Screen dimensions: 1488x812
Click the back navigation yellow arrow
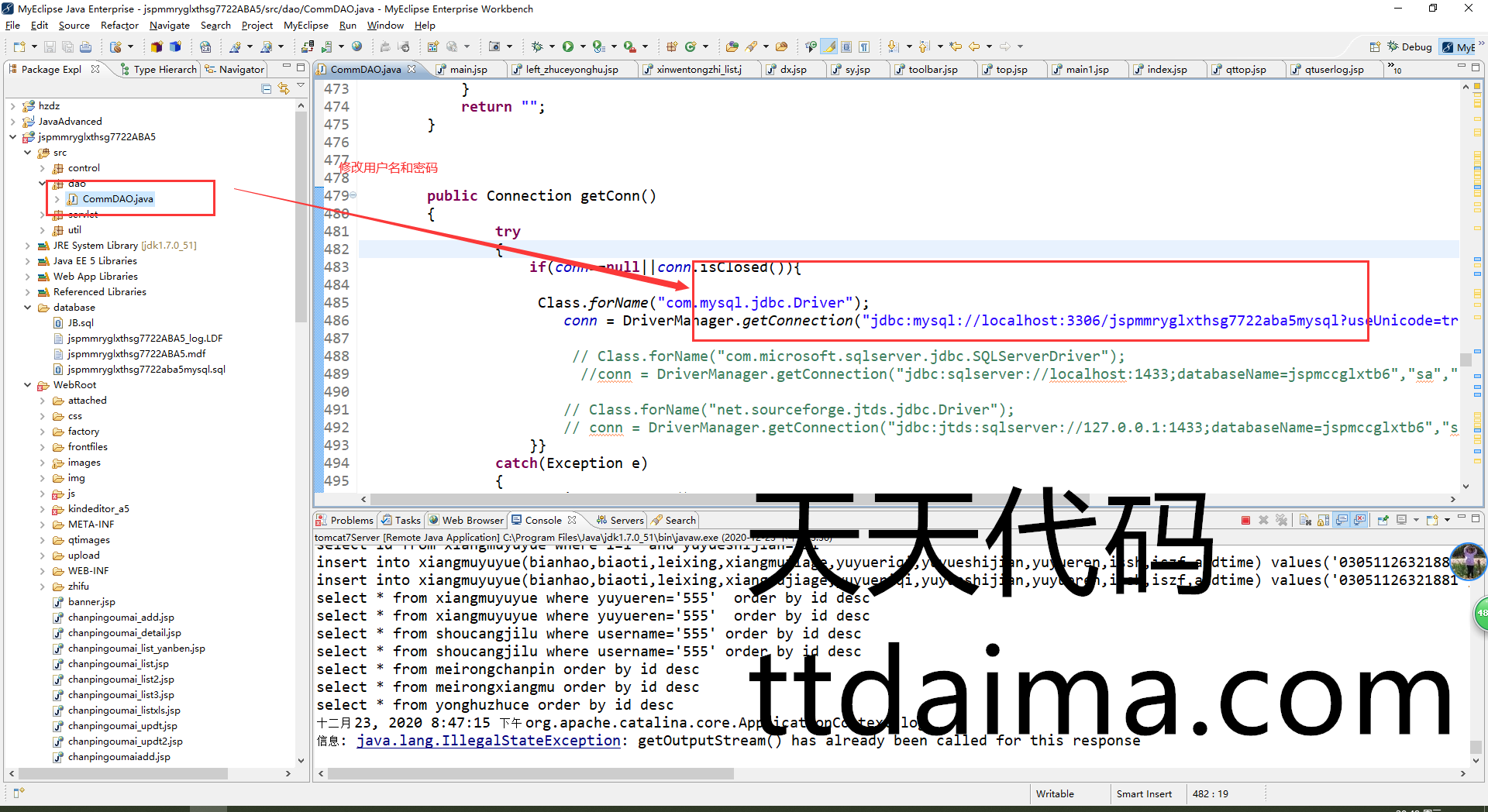click(x=974, y=46)
